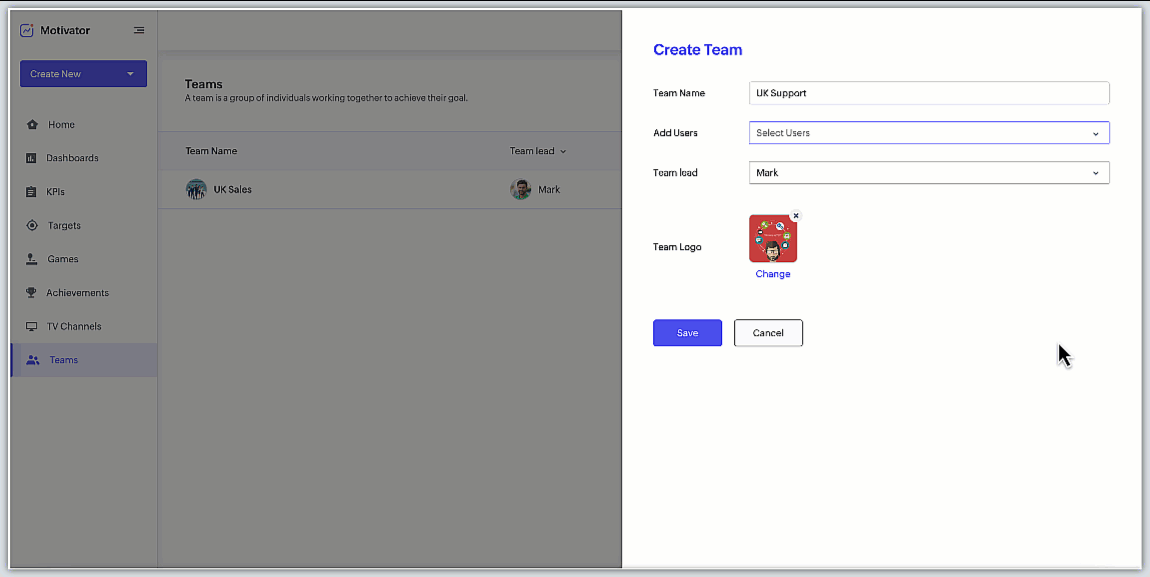Click the Change link under the logo
This screenshot has height=577, width=1150.
click(772, 274)
